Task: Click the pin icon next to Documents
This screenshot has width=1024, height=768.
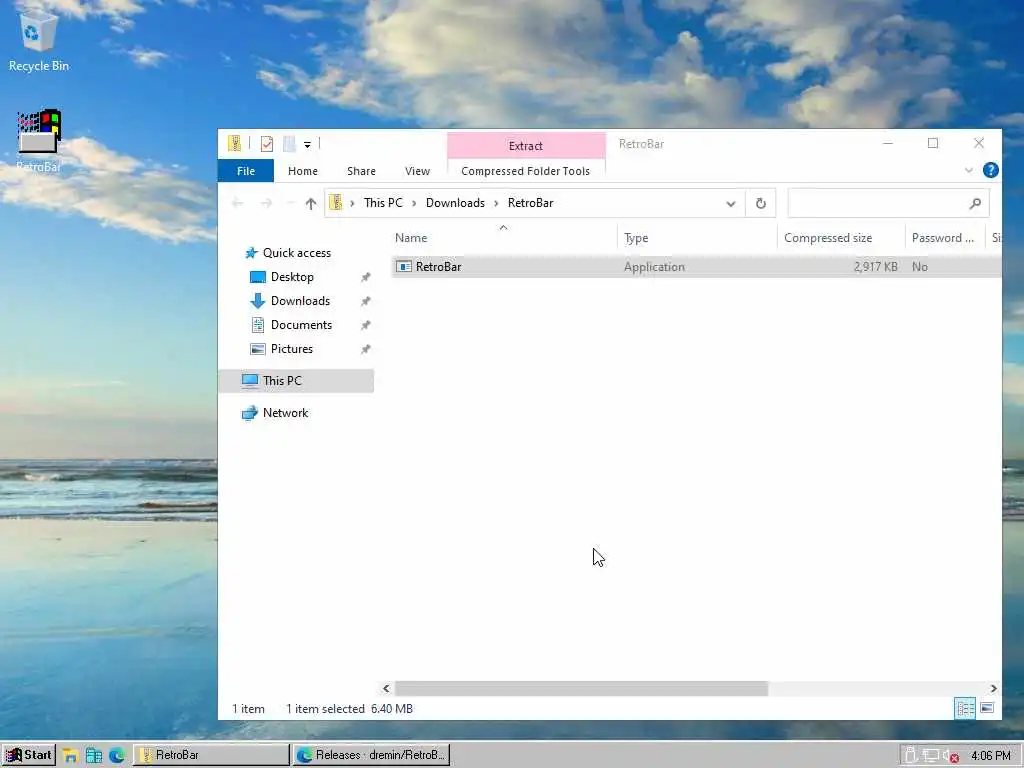Action: [x=365, y=325]
